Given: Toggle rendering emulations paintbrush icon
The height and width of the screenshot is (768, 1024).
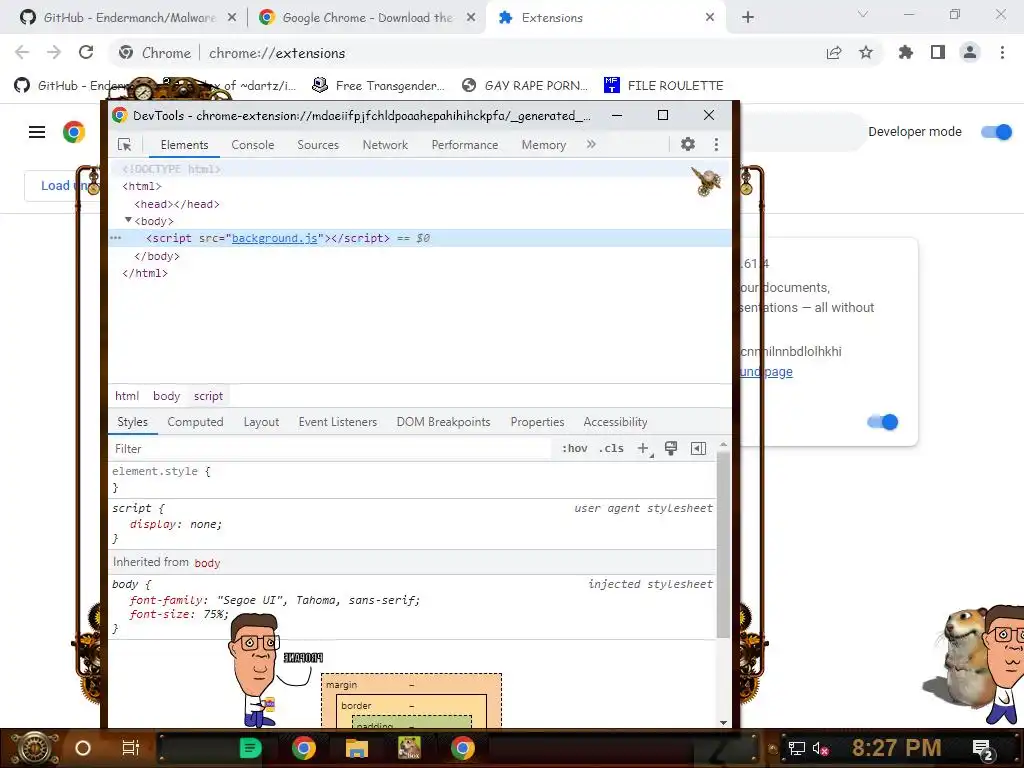Looking at the screenshot, I should (x=671, y=449).
